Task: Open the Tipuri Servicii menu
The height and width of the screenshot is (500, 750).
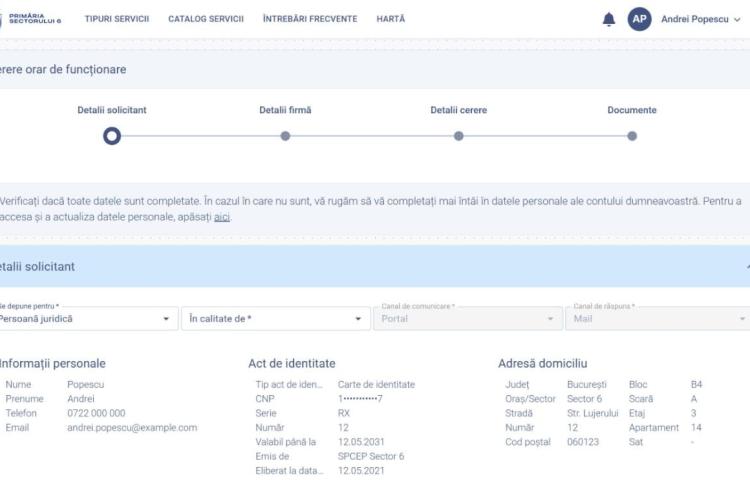Action: tap(117, 19)
